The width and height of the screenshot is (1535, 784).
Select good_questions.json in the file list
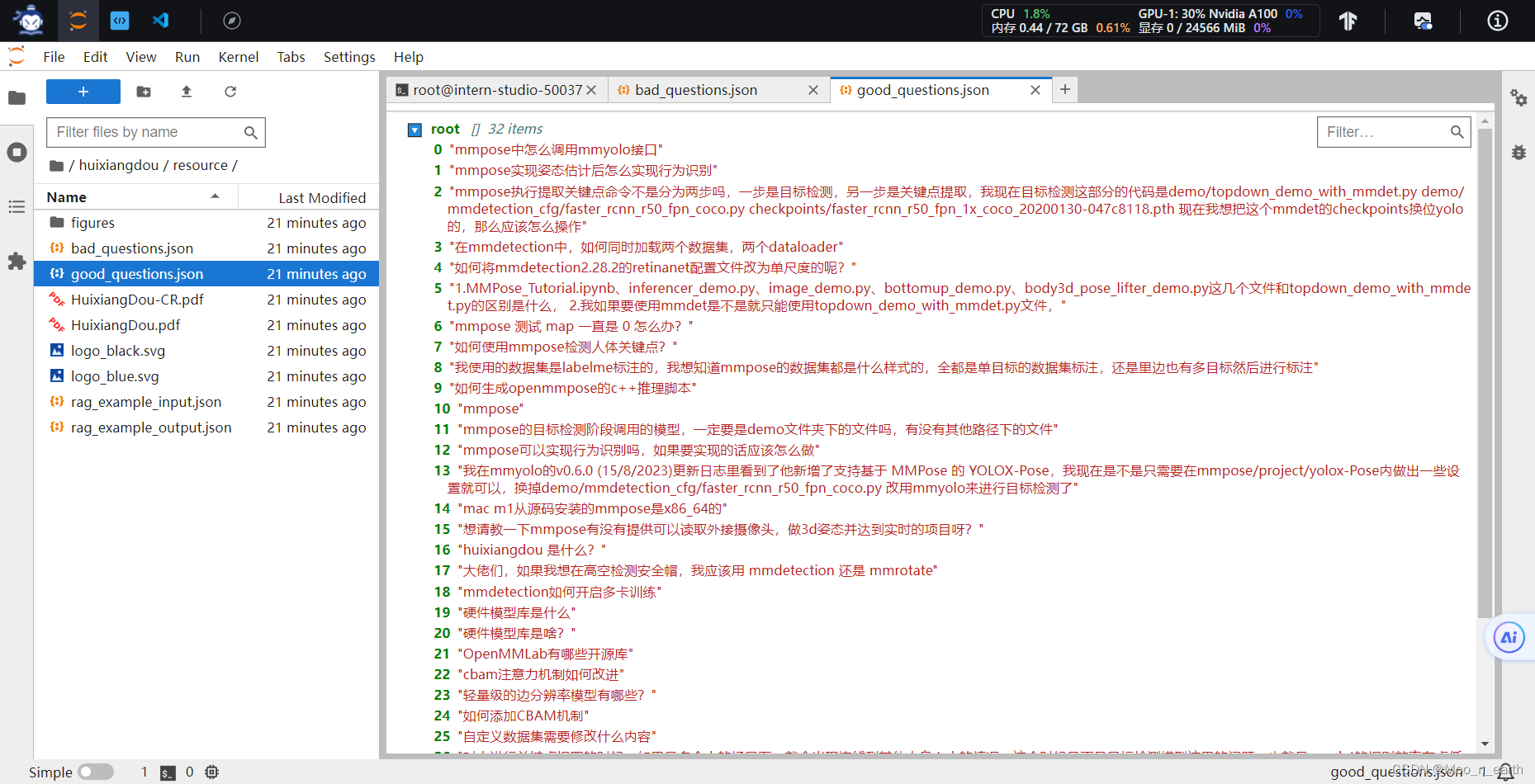[x=206, y=274]
